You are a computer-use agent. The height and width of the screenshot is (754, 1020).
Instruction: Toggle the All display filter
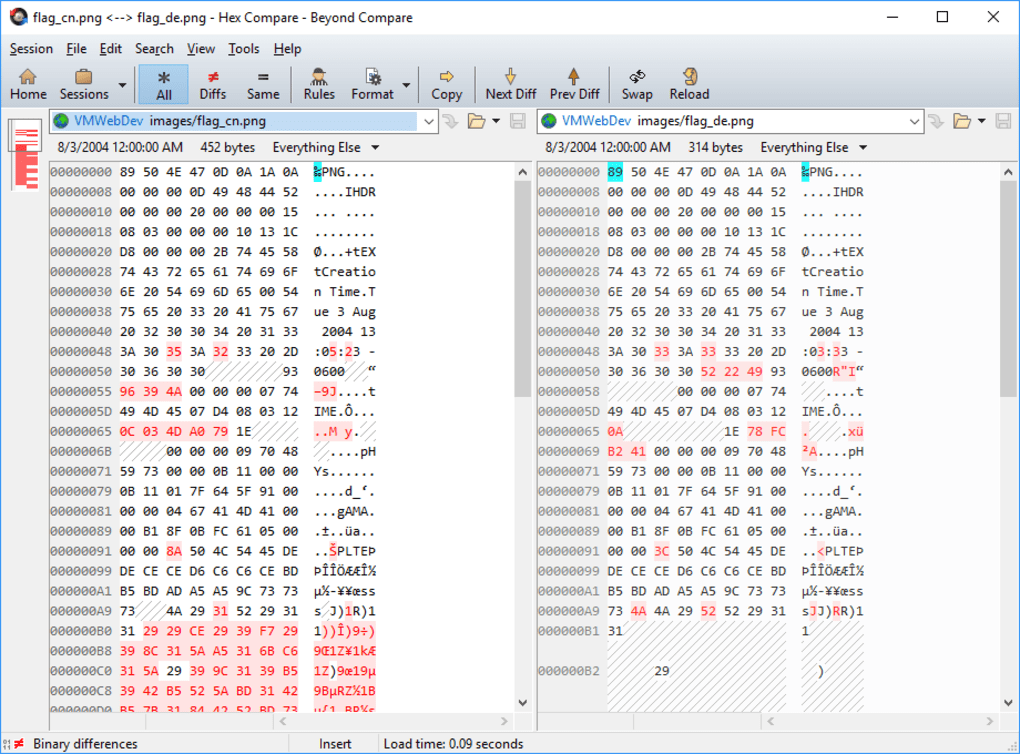(x=164, y=84)
